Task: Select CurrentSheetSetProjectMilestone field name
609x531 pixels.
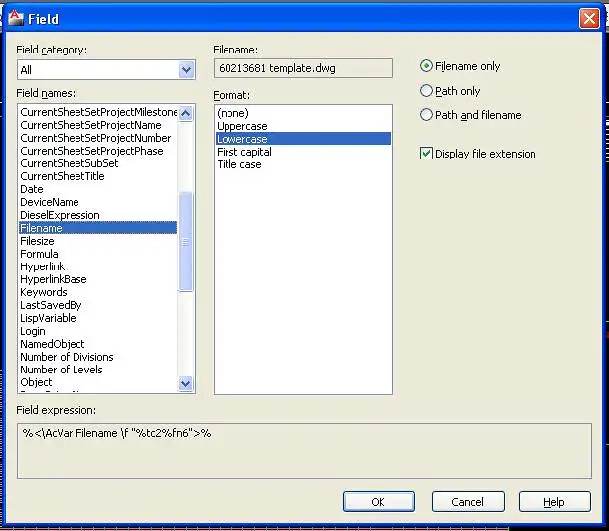Action: (98, 112)
